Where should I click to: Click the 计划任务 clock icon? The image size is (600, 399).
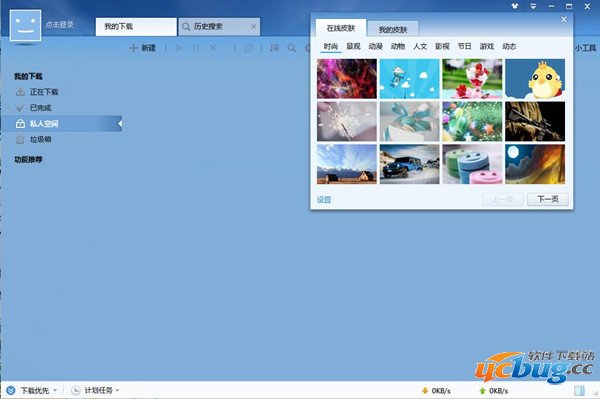tap(76, 390)
